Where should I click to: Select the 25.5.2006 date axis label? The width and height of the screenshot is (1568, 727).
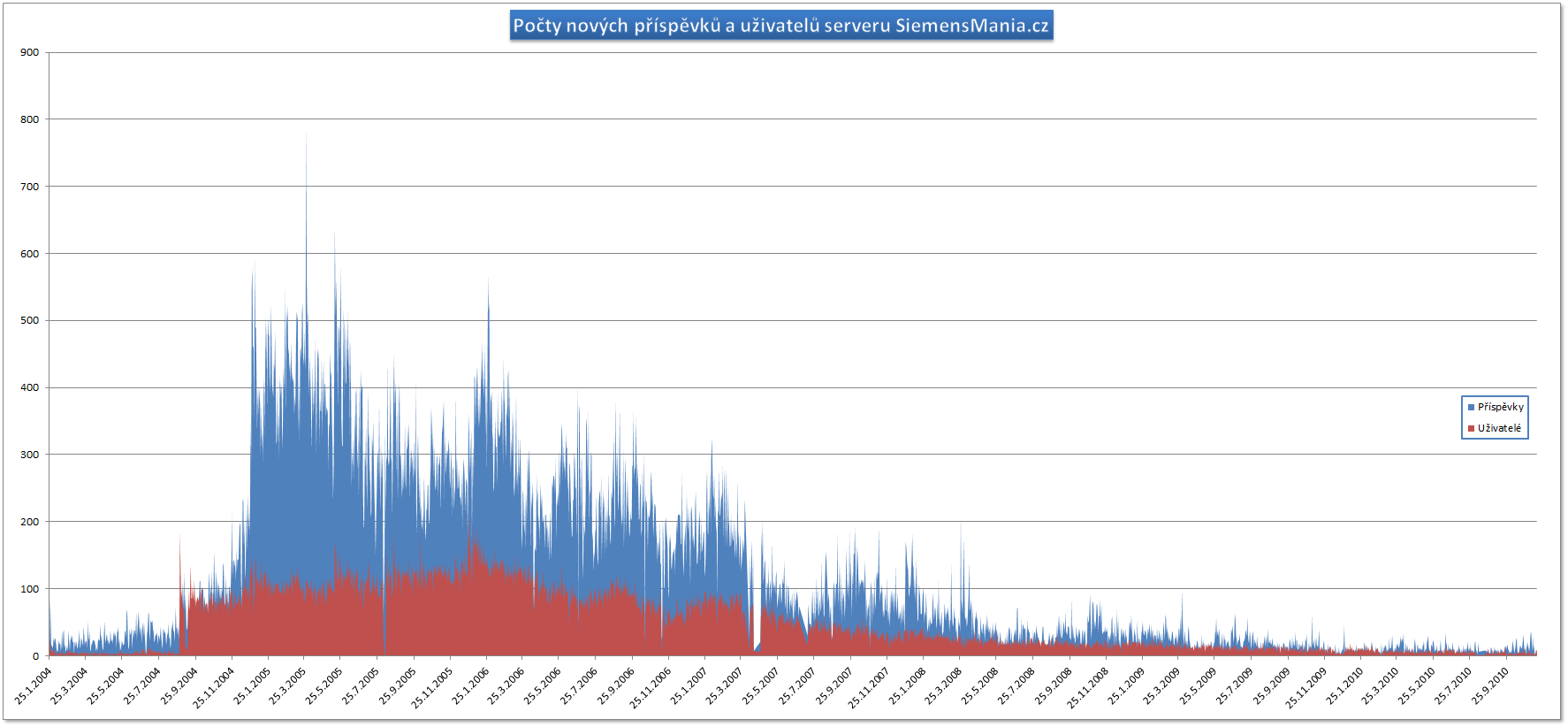pos(542,686)
